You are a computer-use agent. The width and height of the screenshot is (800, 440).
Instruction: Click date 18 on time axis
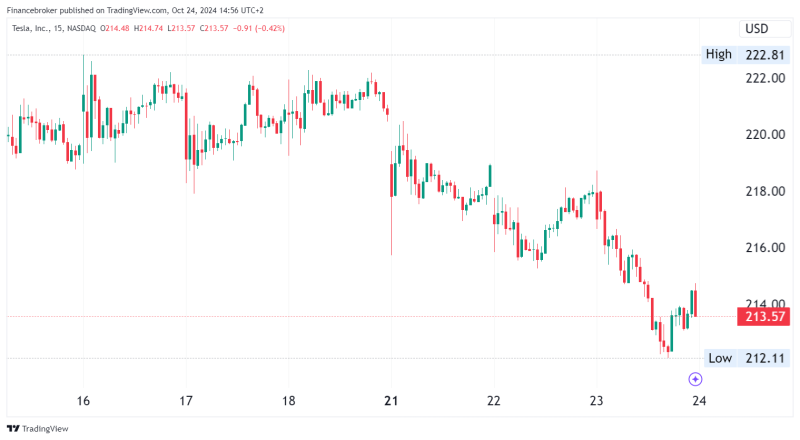288,401
